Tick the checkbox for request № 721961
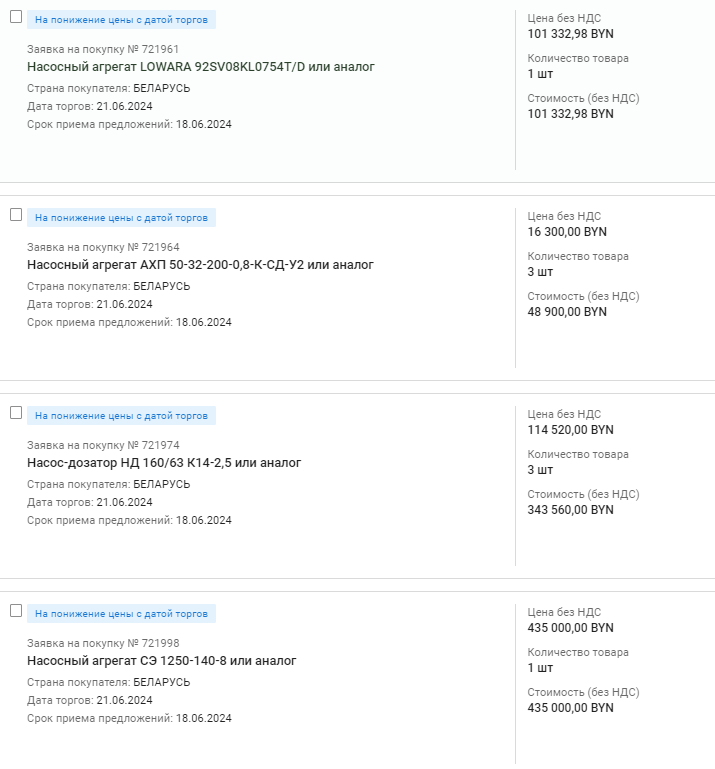 coord(16,17)
